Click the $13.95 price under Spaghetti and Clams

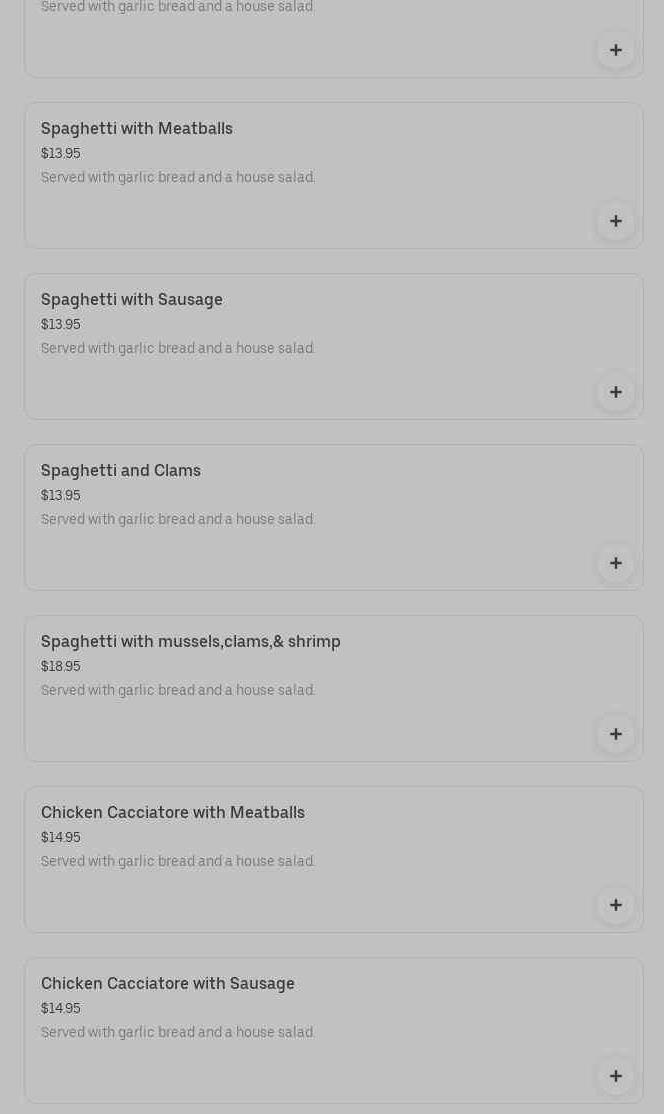click(x=61, y=495)
